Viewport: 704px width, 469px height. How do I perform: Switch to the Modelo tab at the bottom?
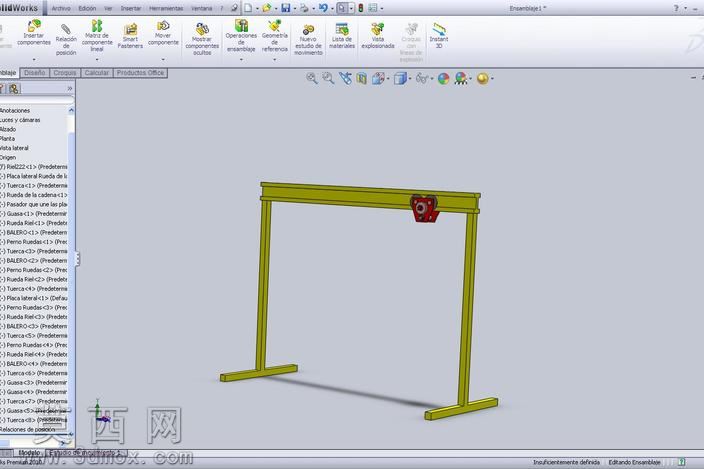click(x=29, y=453)
